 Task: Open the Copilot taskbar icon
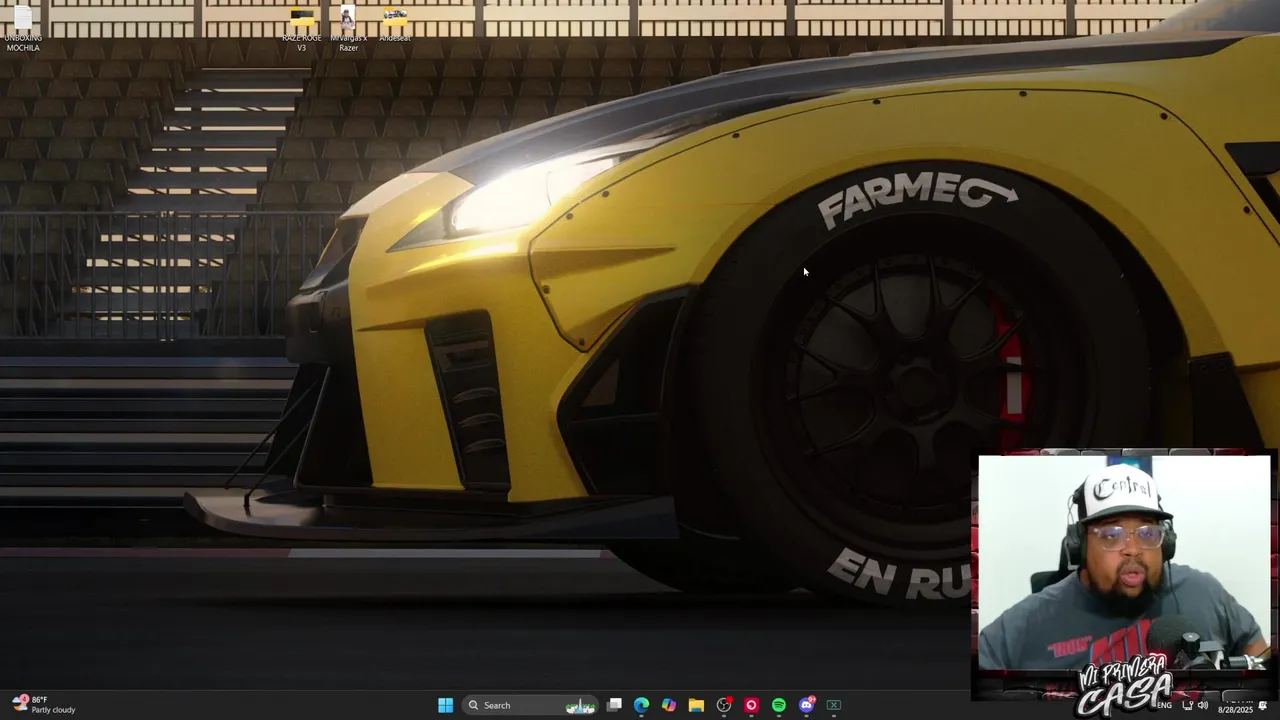point(668,705)
